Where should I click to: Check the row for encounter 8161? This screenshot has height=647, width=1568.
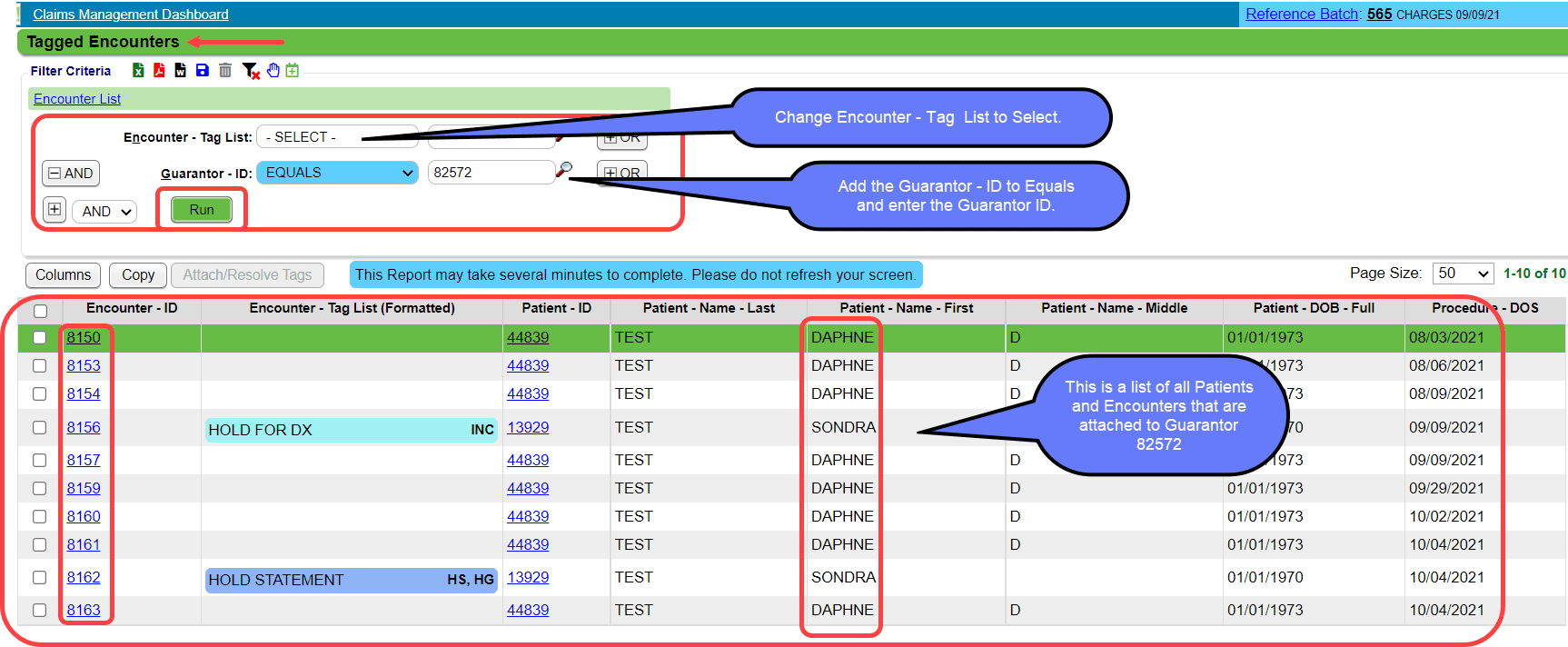click(39, 544)
